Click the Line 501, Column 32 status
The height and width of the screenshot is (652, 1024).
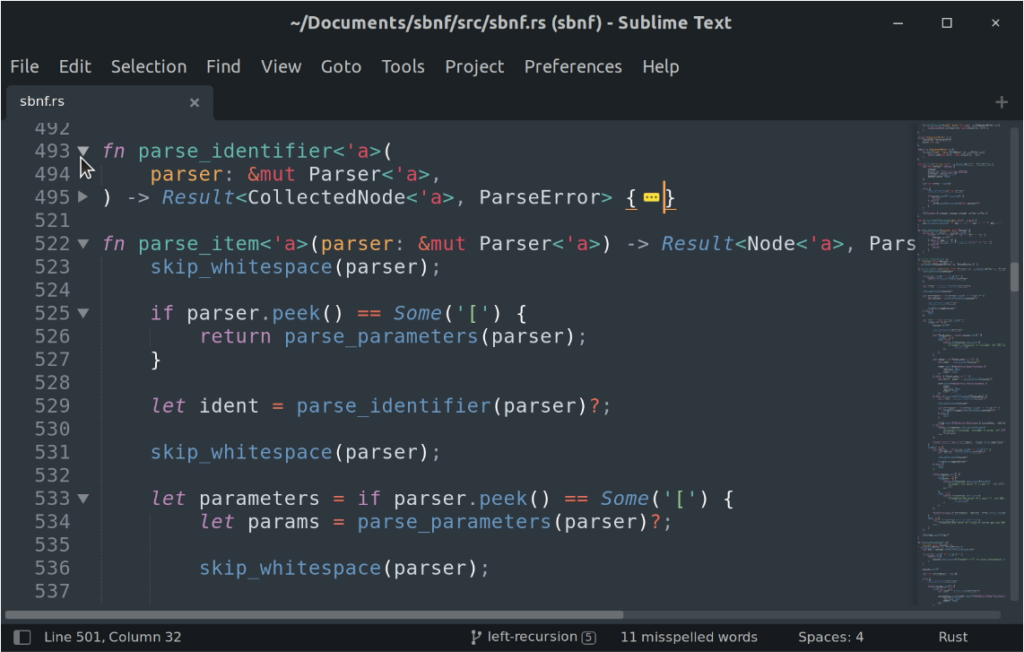click(112, 637)
